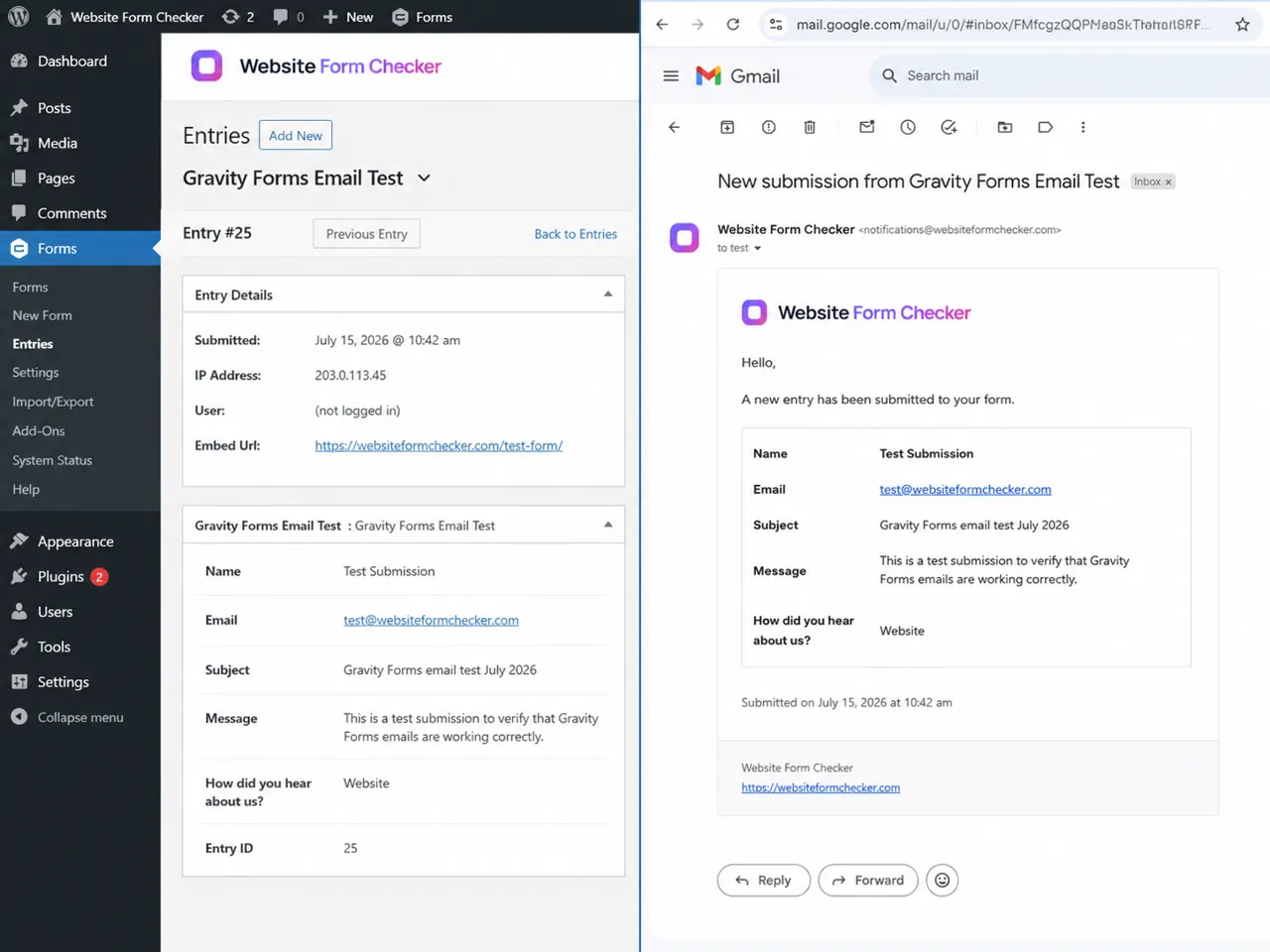
Task: Click Add New entry button
Action: (x=296, y=135)
